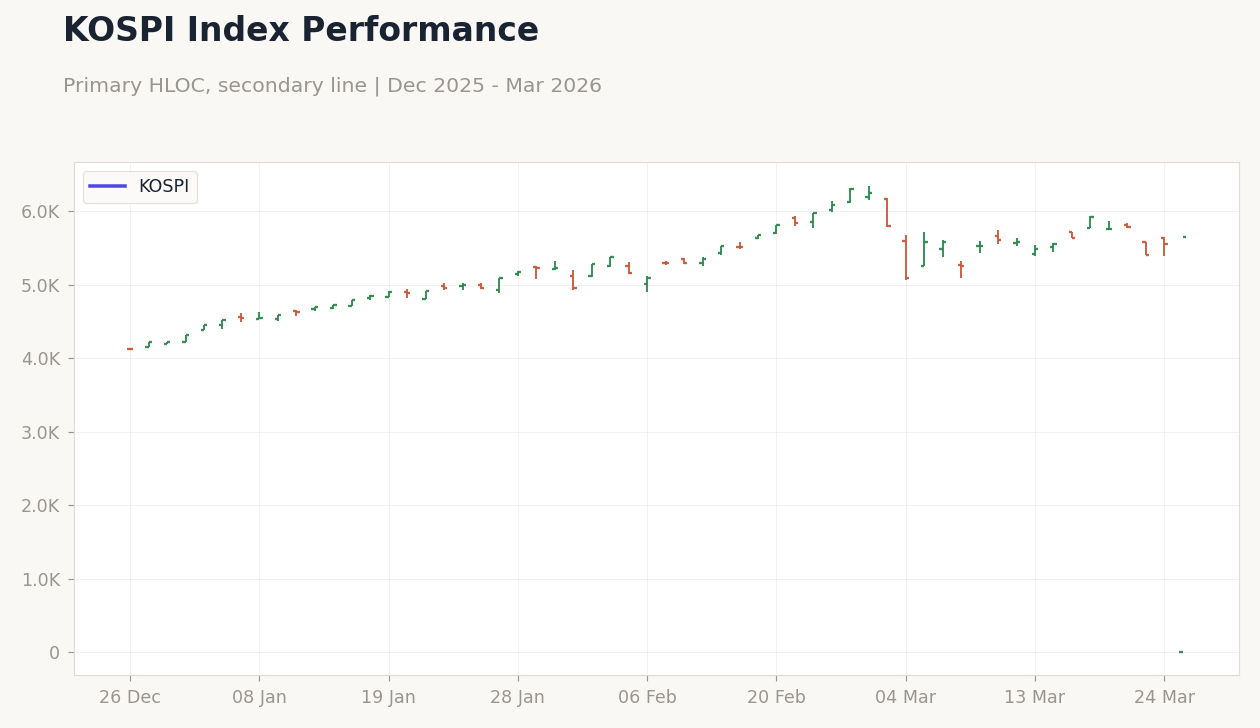Click the 28 Jan x-axis label

517,698
